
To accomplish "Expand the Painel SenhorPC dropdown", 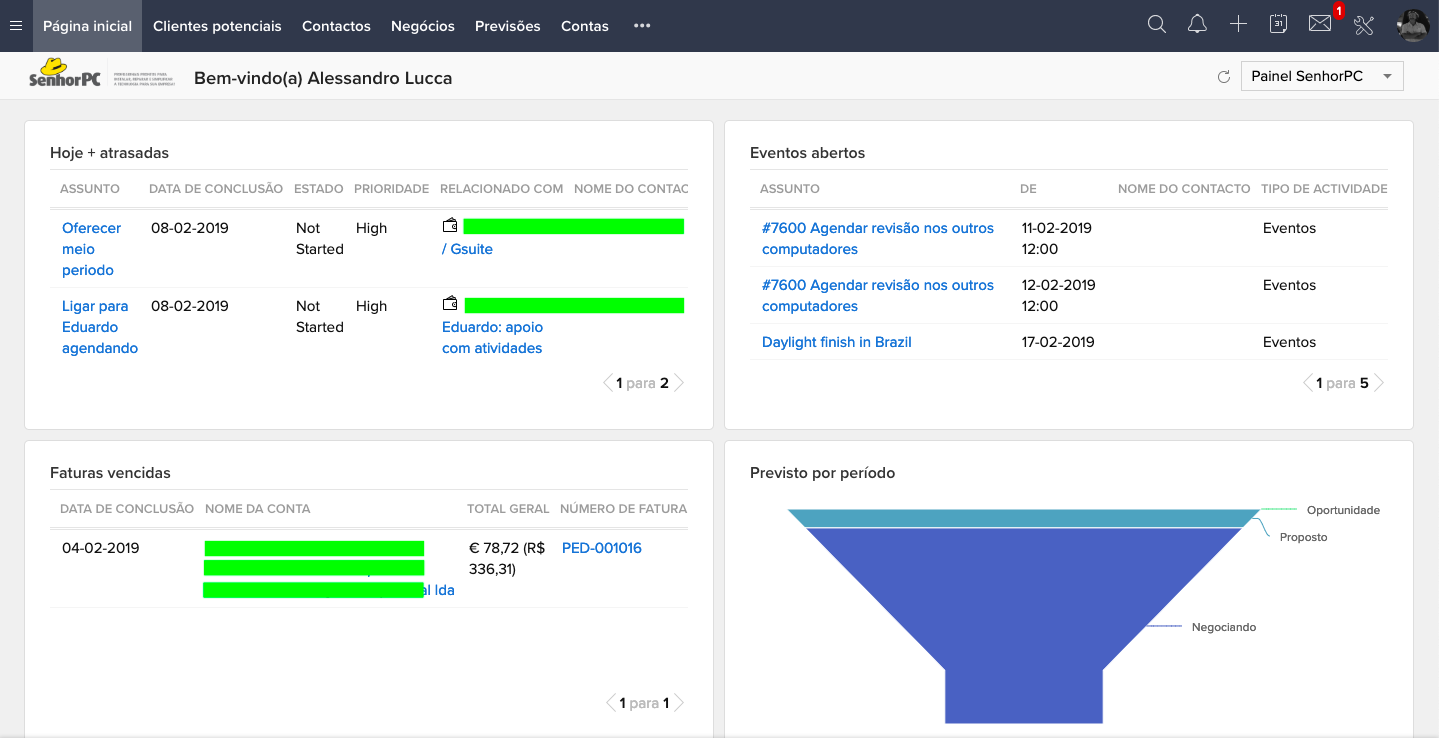I will pyautogui.click(x=1321, y=76).
